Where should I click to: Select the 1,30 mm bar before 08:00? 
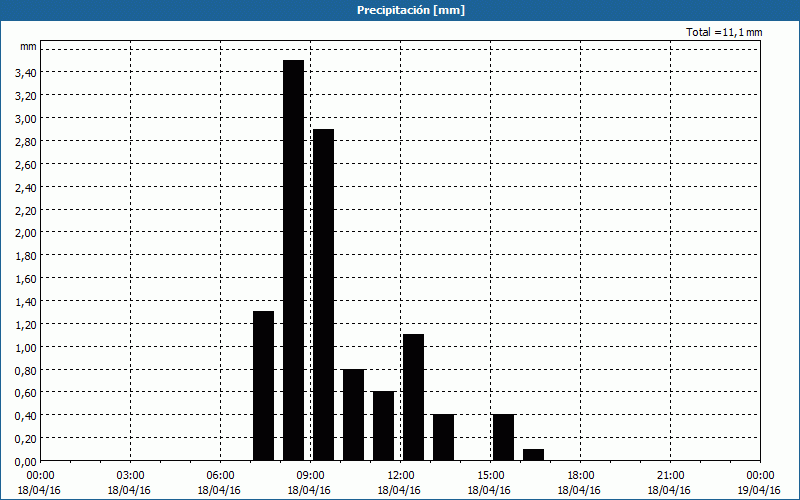[263, 386]
